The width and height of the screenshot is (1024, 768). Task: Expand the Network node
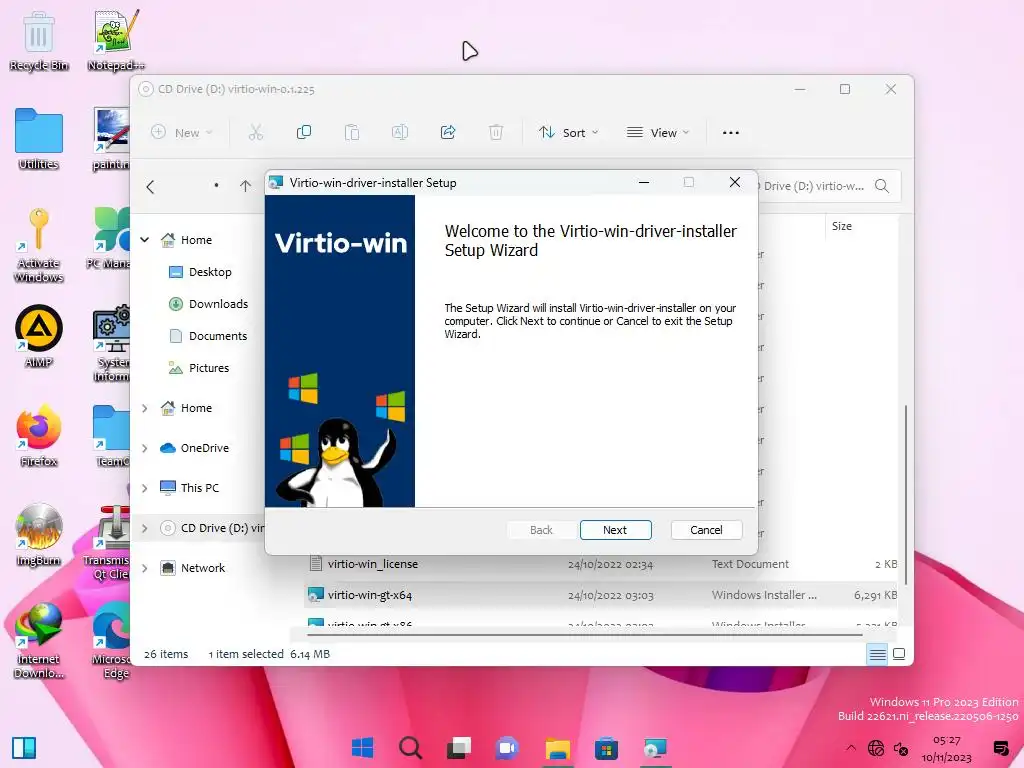(x=144, y=568)
